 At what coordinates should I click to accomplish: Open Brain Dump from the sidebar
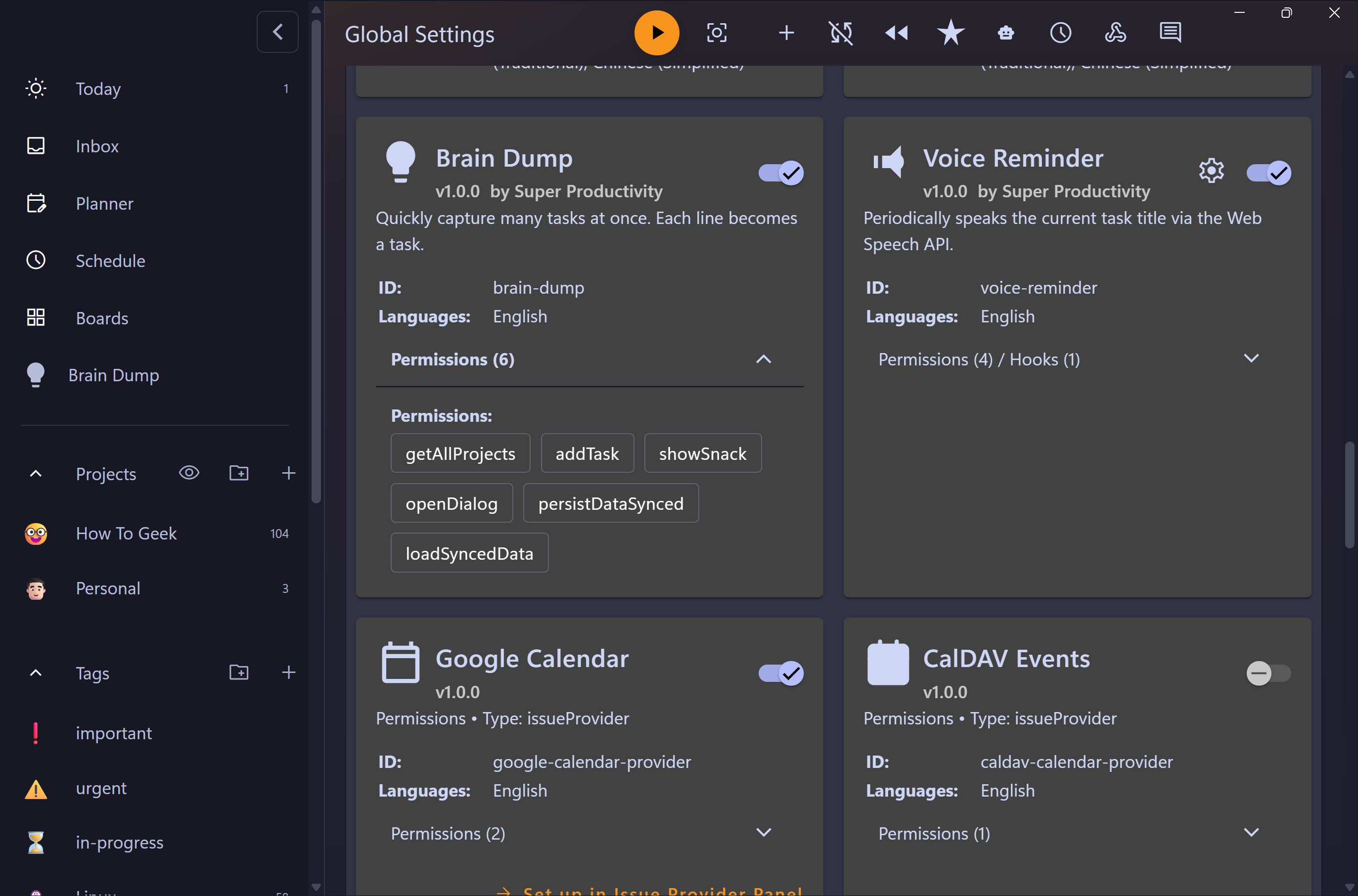pos(154,375)
